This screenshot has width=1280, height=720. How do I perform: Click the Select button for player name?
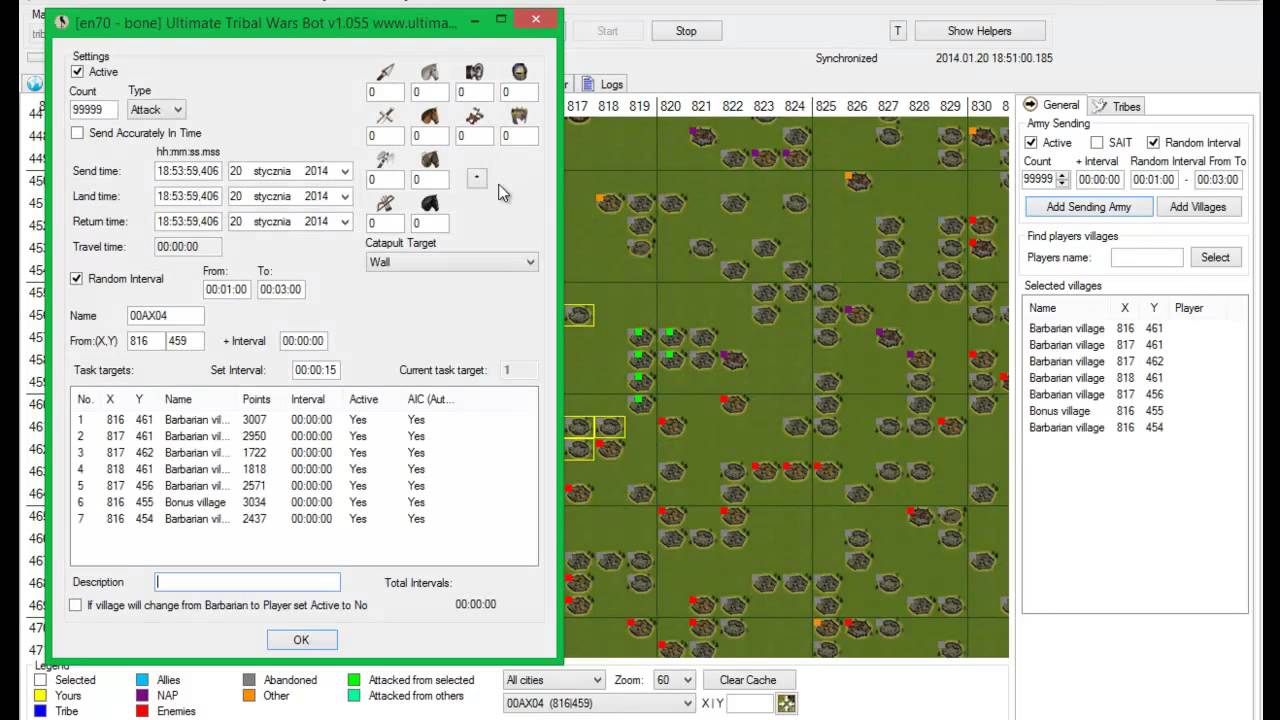[x=1215, y=257]
